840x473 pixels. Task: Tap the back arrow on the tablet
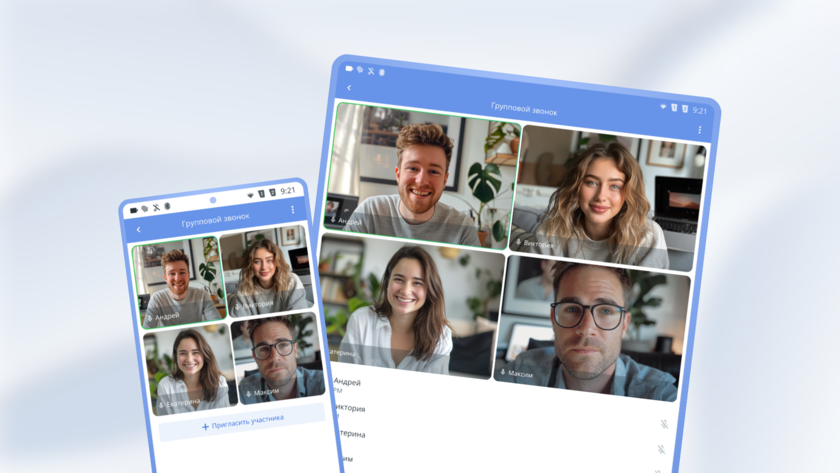[x=349, y=89]
